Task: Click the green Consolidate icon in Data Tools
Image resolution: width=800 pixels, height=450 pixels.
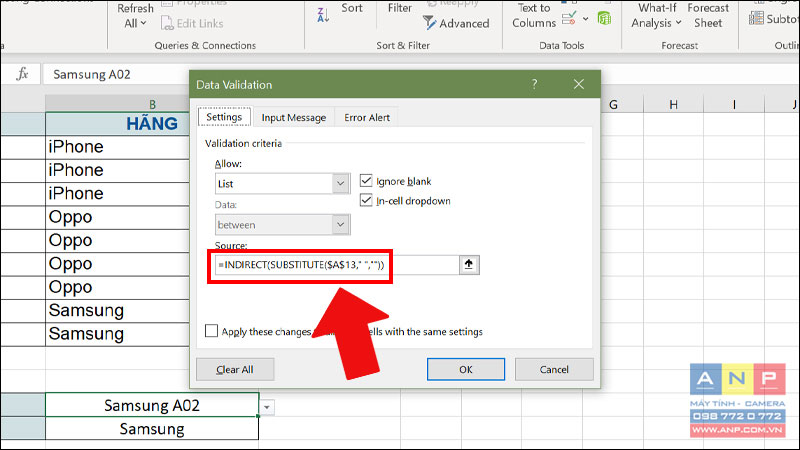Action: [604, 19]
